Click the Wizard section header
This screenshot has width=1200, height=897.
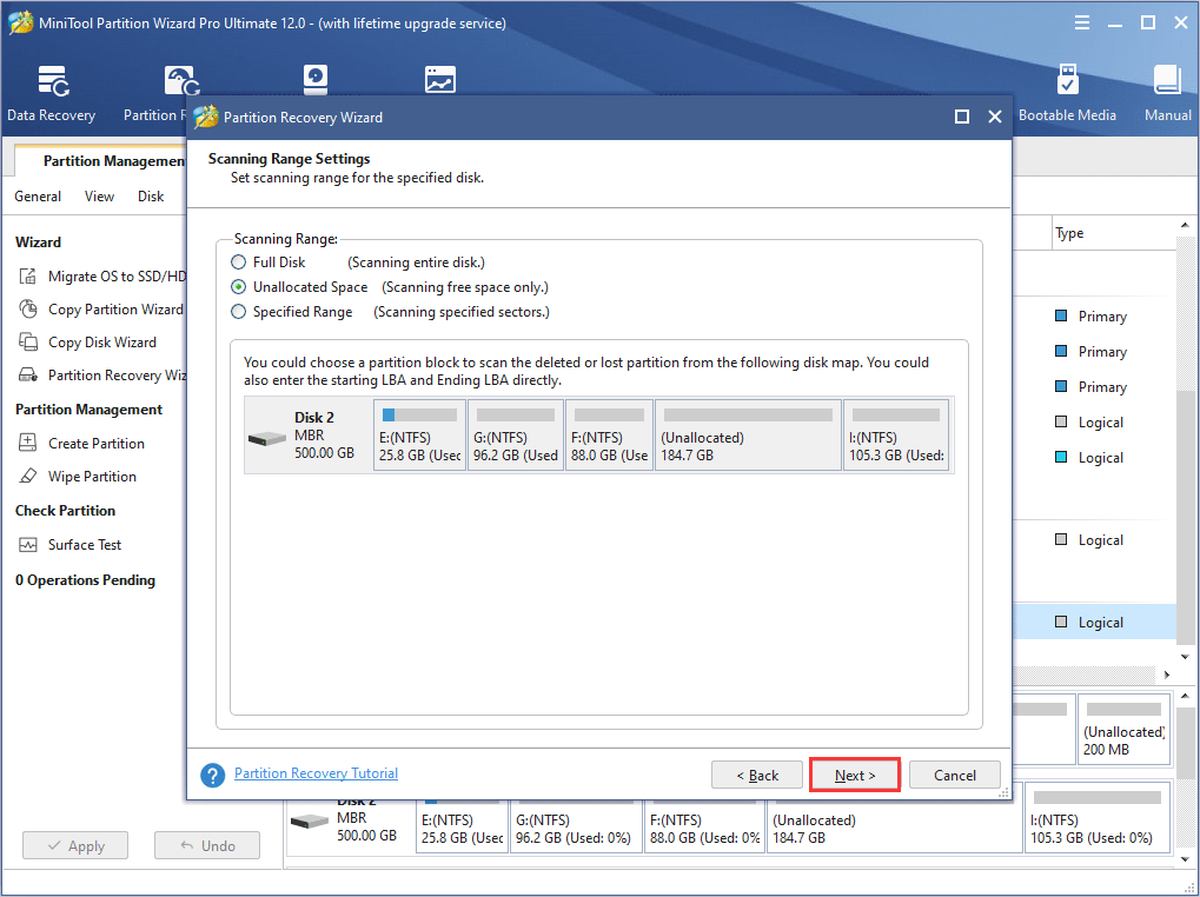coord(38,242)
